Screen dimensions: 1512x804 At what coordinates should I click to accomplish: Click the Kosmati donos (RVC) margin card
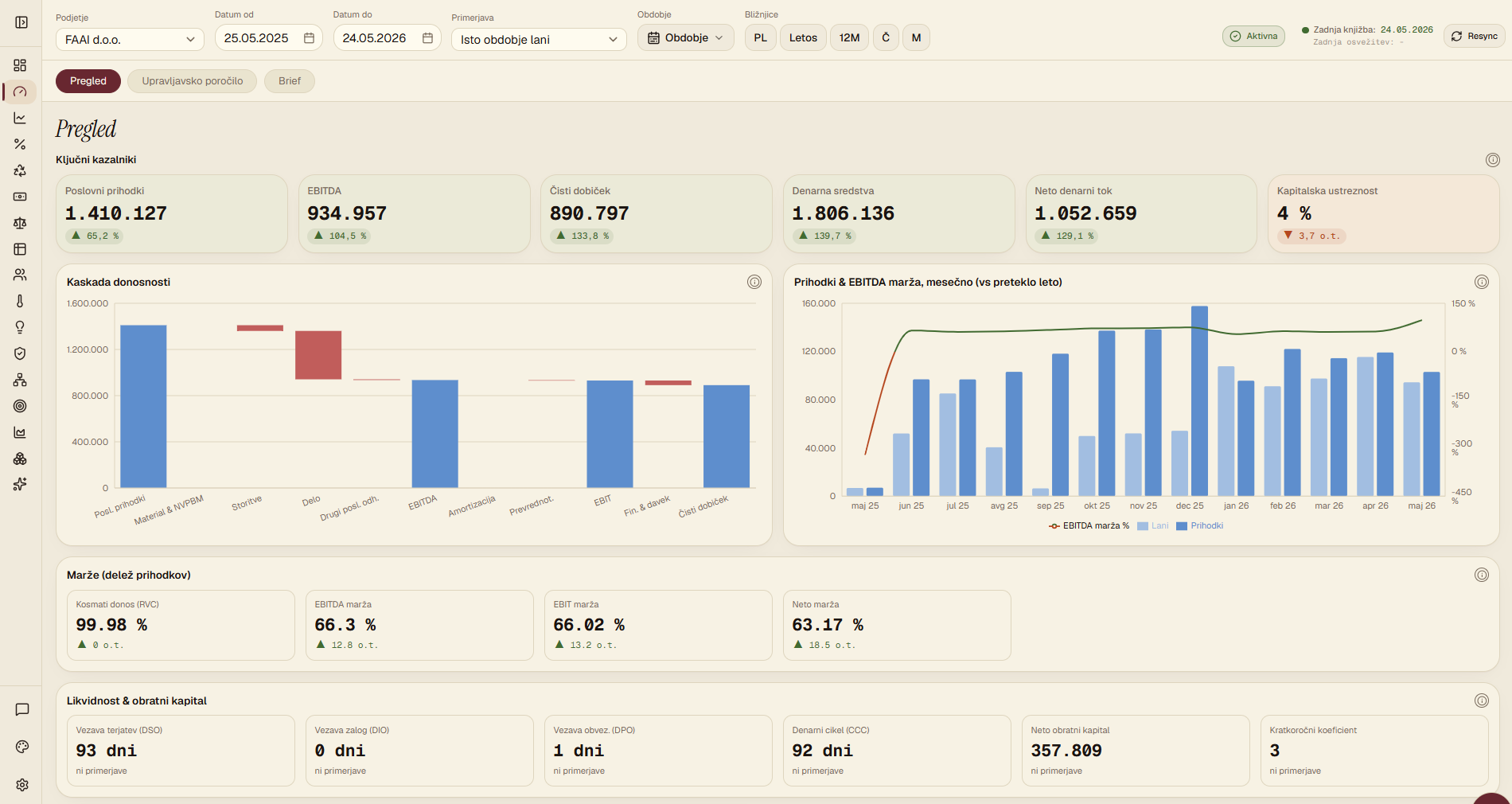[181, 625]
